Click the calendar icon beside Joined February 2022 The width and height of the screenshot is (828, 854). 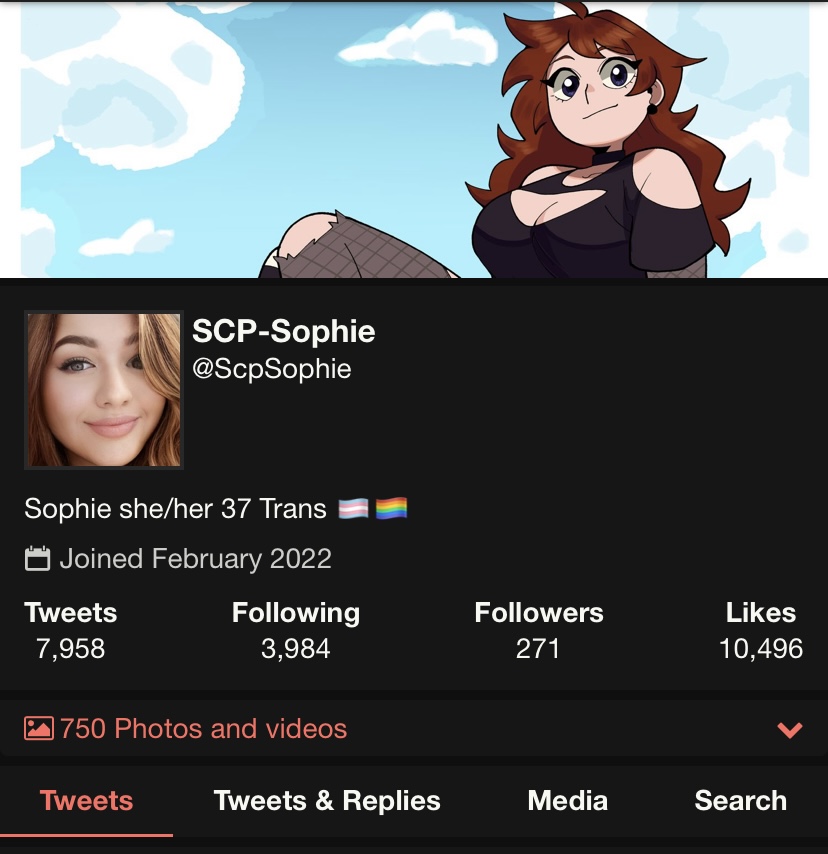pyautogui.click(x=38, y=559)
